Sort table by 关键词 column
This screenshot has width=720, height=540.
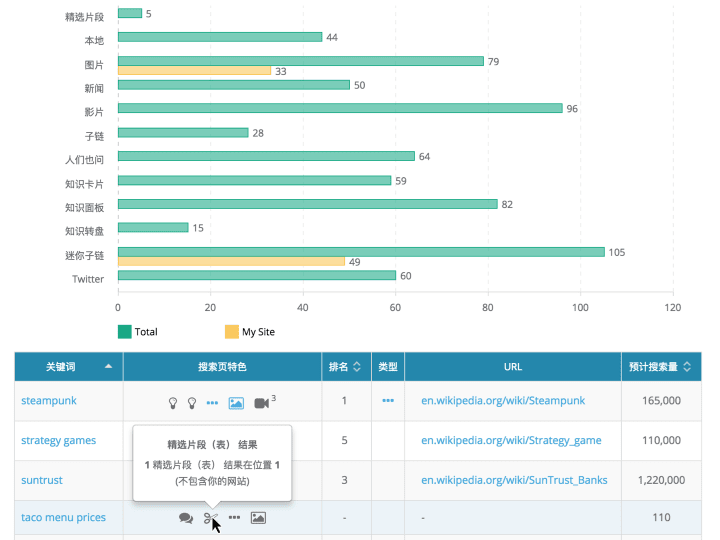point(68,367)
